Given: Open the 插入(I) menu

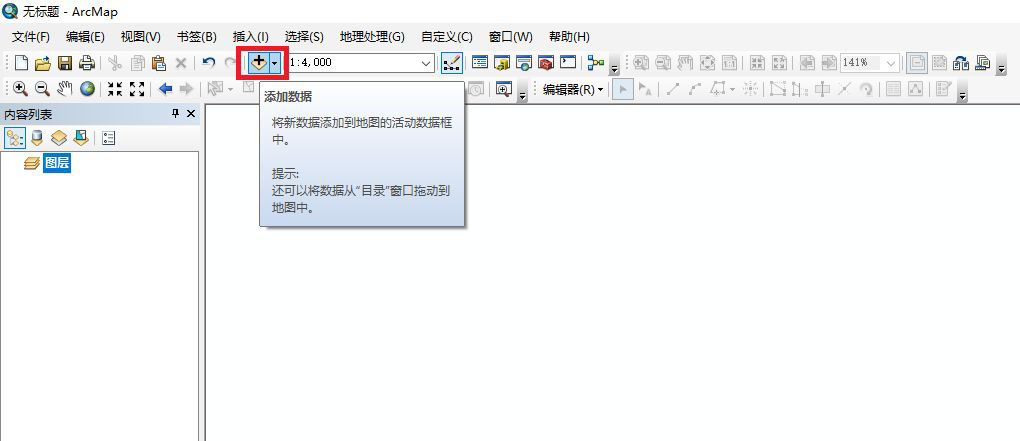Looking at the screenshot, I should point(250,37).
